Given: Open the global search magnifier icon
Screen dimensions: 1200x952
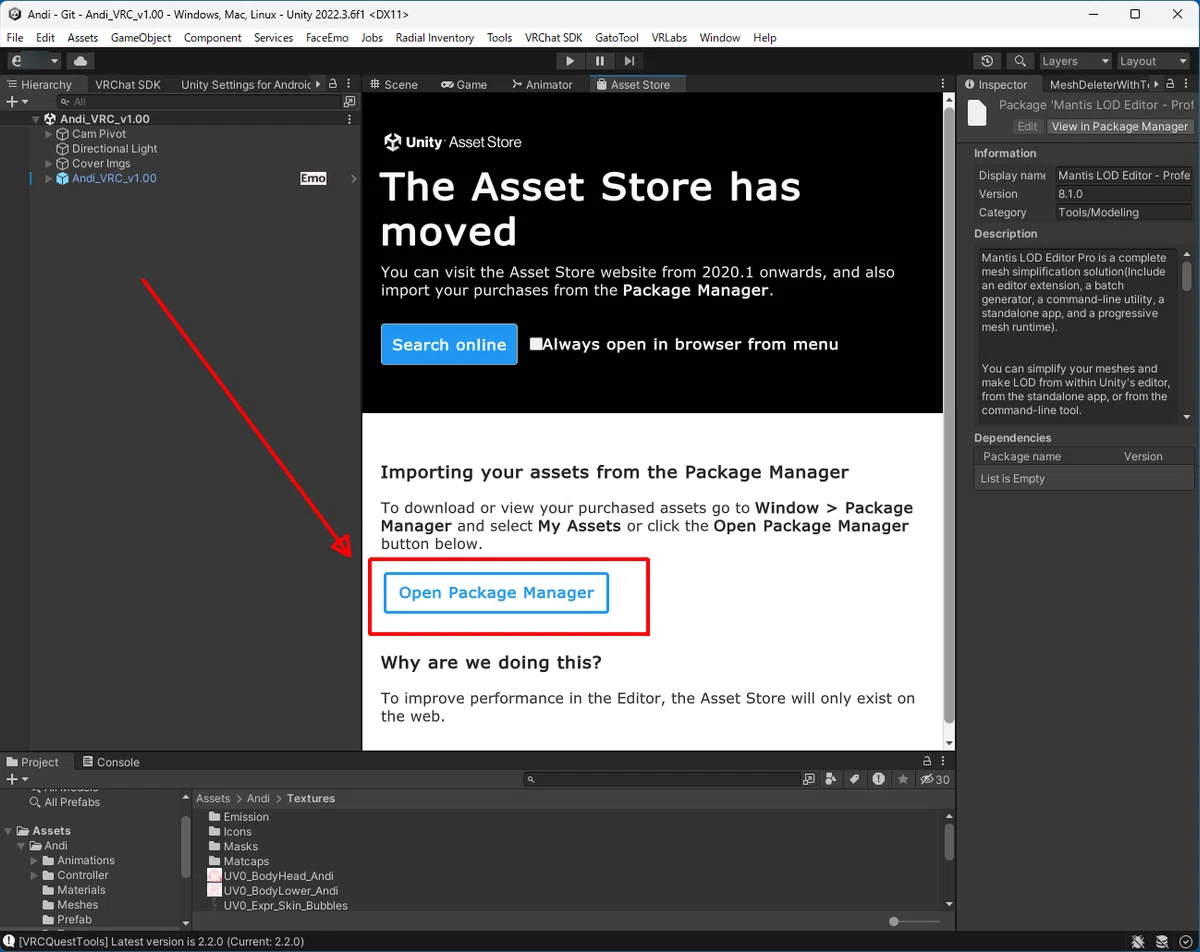Looking at the screenshot, I should (x=1020, y=61).
